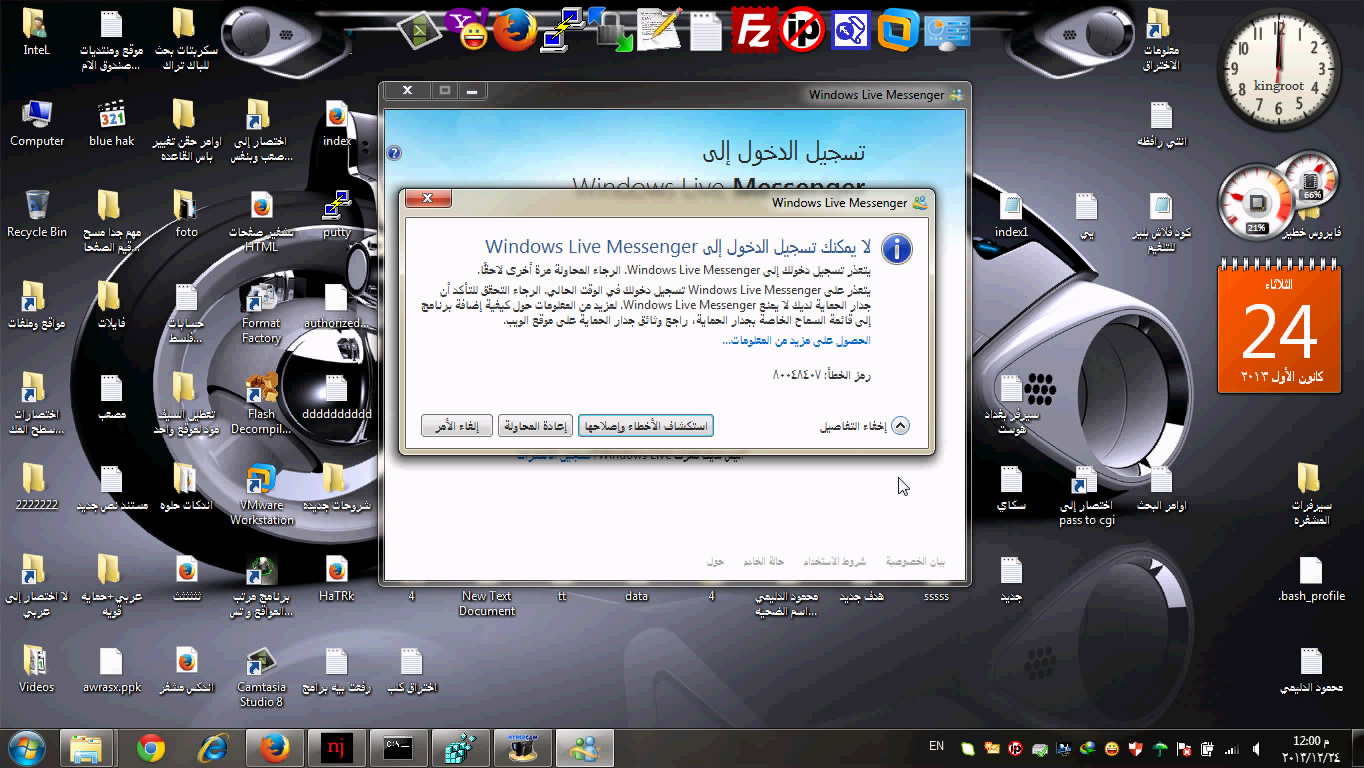The height and width of the screenshot is (768, 1364).
Task: Collapse the error details chevron (إخفاء التفاصيل)
Action: click(x=900, y=426)
